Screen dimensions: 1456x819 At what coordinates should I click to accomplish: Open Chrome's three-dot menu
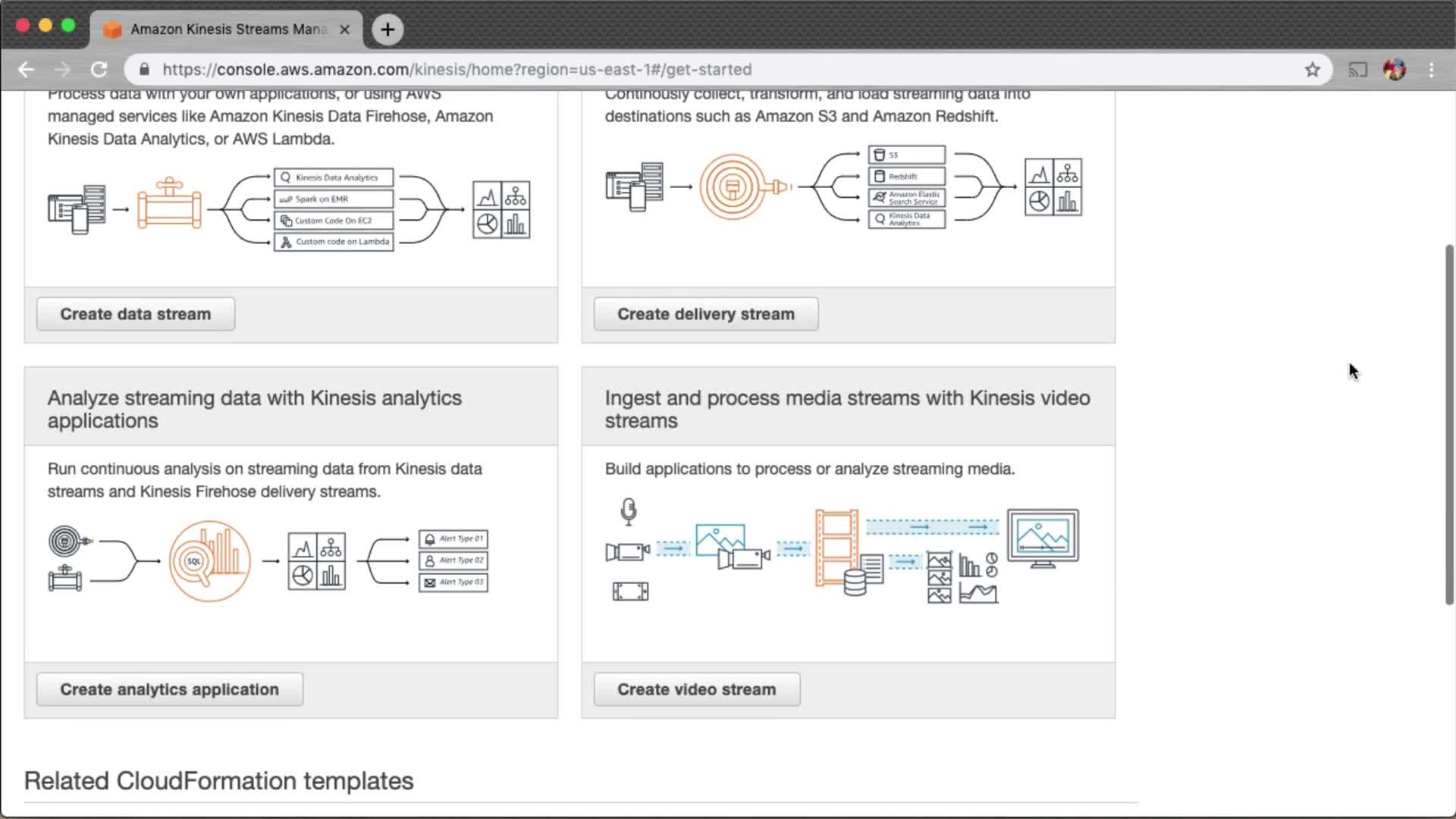(1432, 70)
